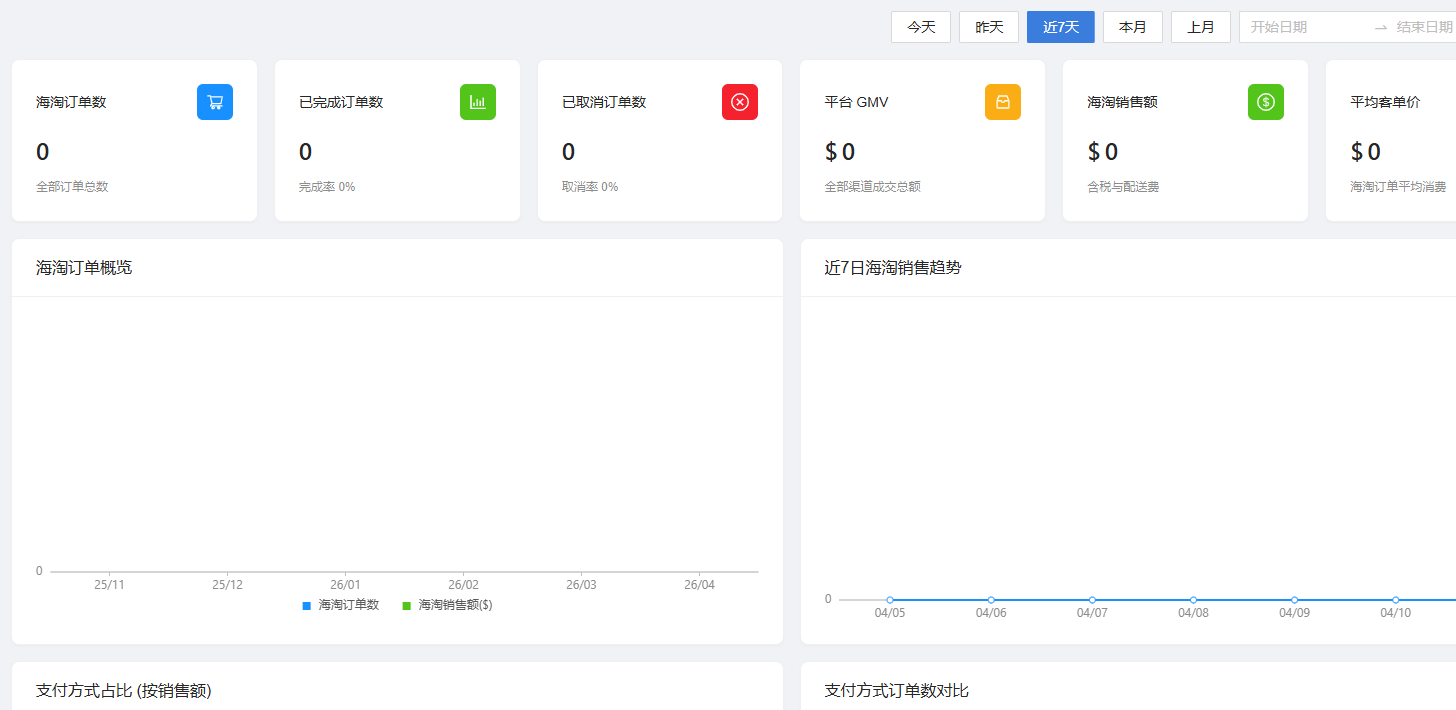Click the green dollar sign icon

1266,102
